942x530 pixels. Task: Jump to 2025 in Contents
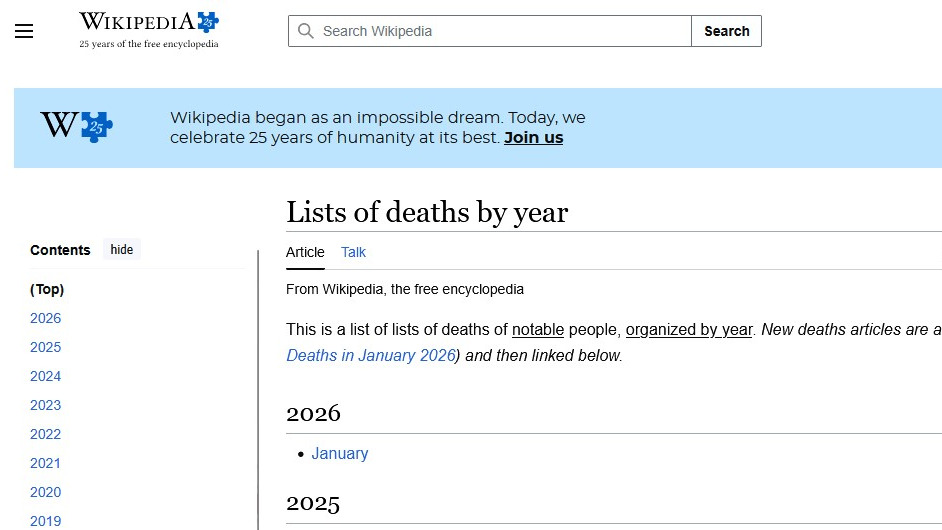point(45,347)
